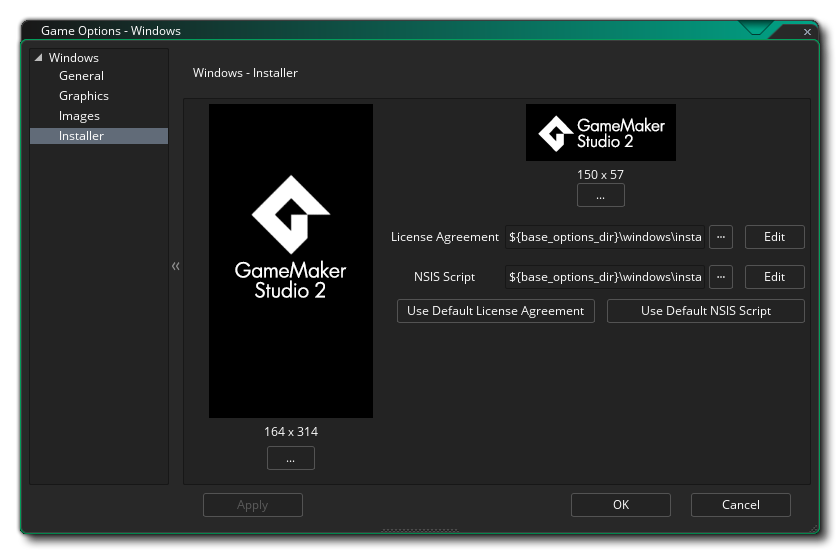Click the Windows - Installer heading
840x554 pixels.
pos(245,73)
